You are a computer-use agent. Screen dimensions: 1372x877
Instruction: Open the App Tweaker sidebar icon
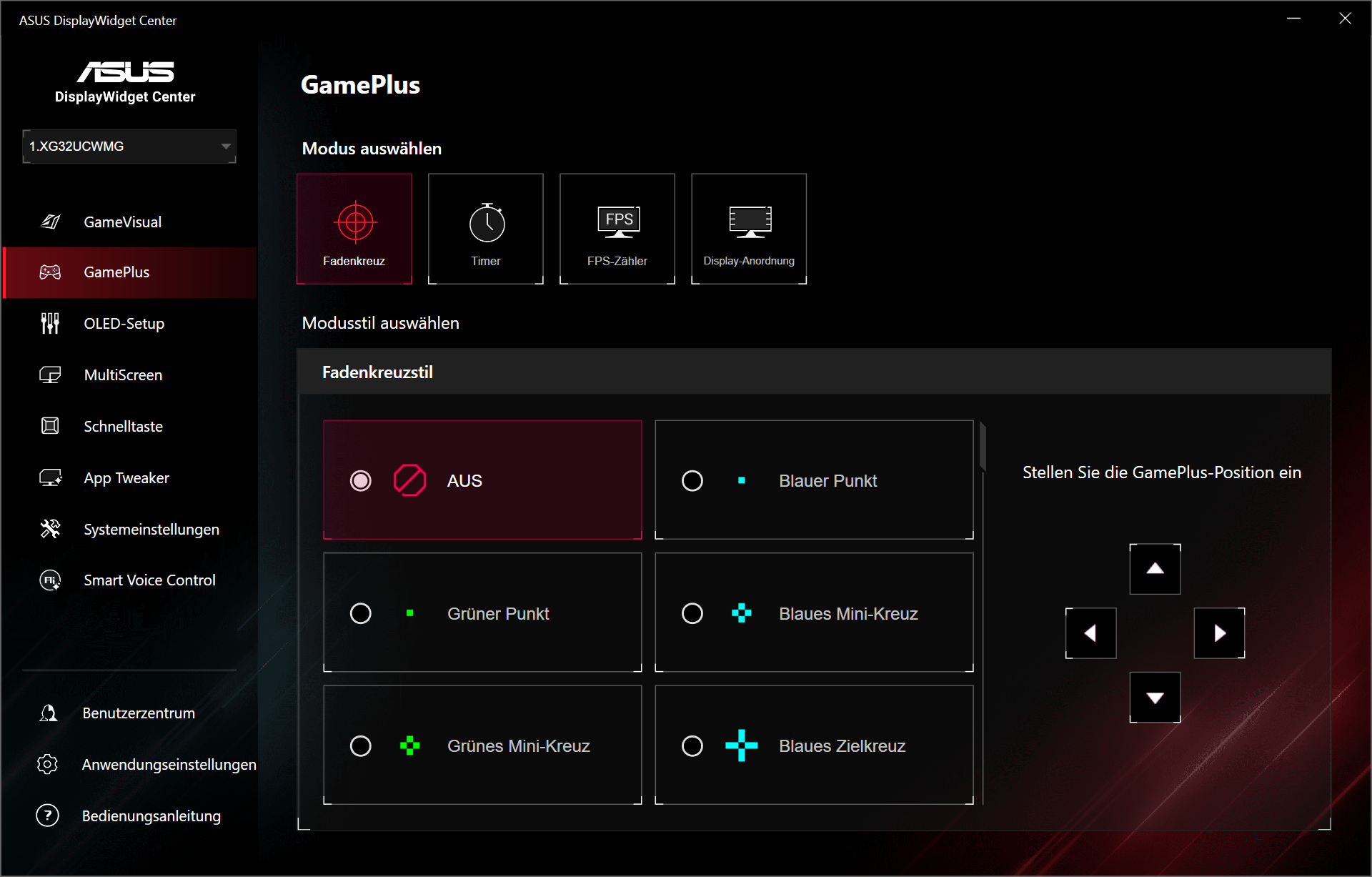[50, 477]
